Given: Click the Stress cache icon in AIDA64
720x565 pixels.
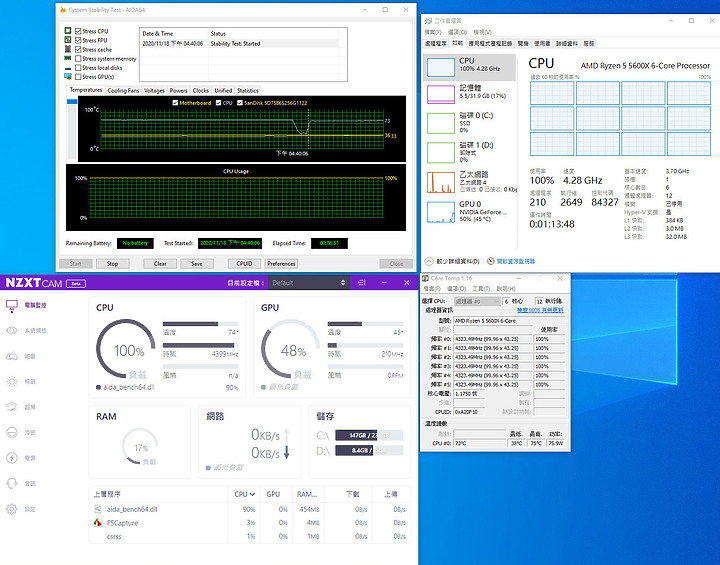Looking at the screenshot, I should click(68, 49).
